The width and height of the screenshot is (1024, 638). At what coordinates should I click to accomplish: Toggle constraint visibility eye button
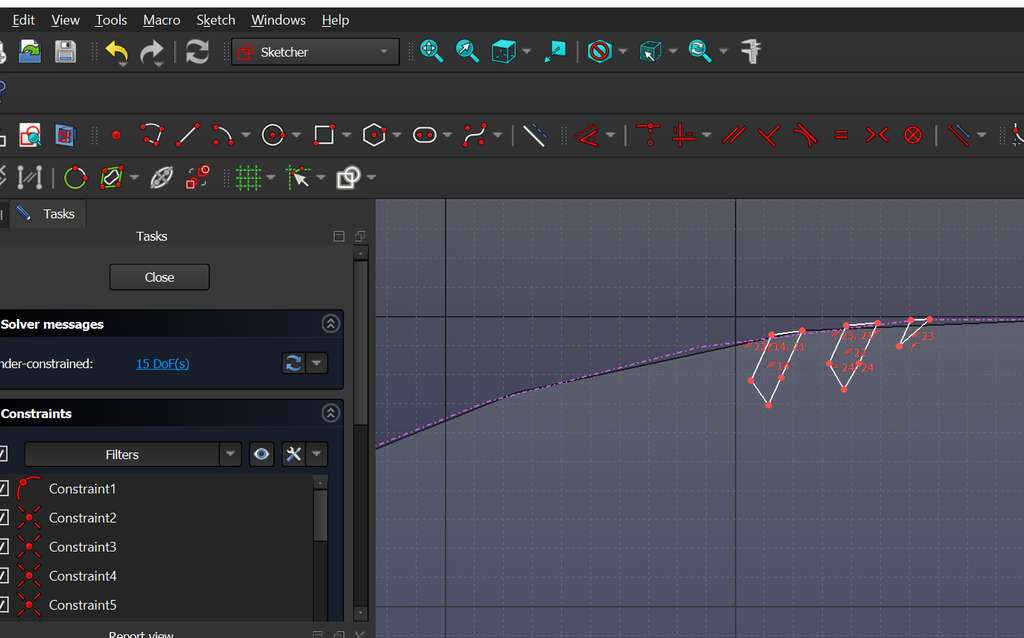pyautogui.click(x=261, y=454)
